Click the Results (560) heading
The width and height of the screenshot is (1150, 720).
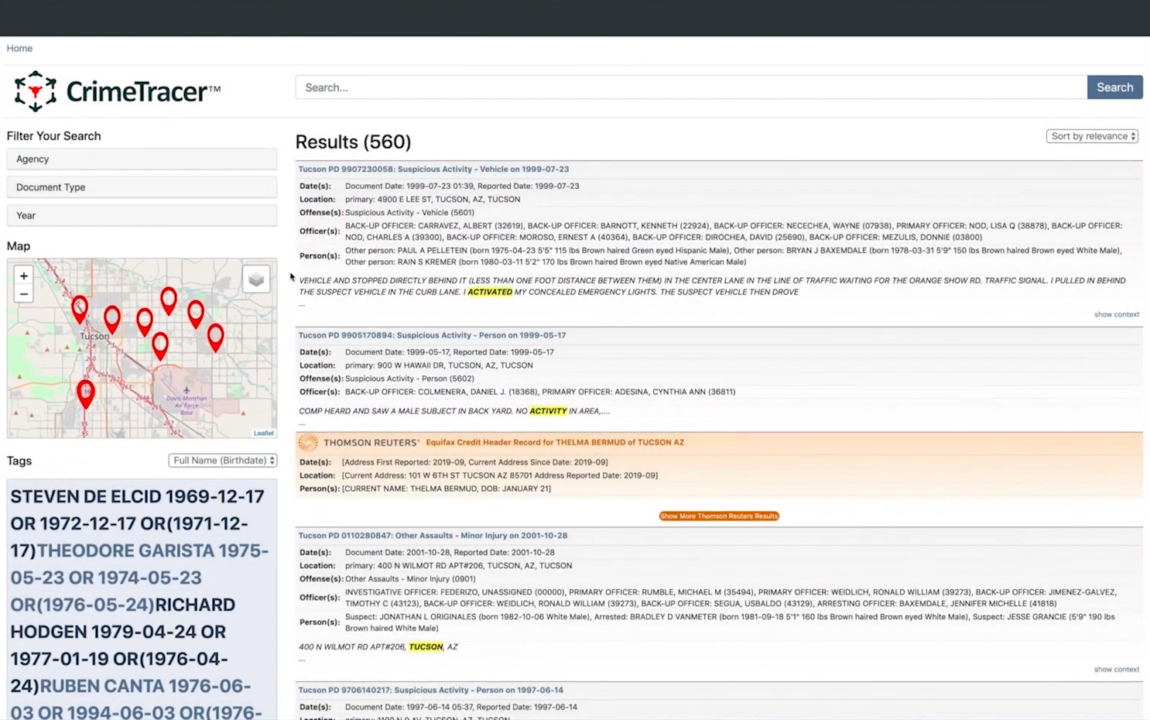pos(354,142)
